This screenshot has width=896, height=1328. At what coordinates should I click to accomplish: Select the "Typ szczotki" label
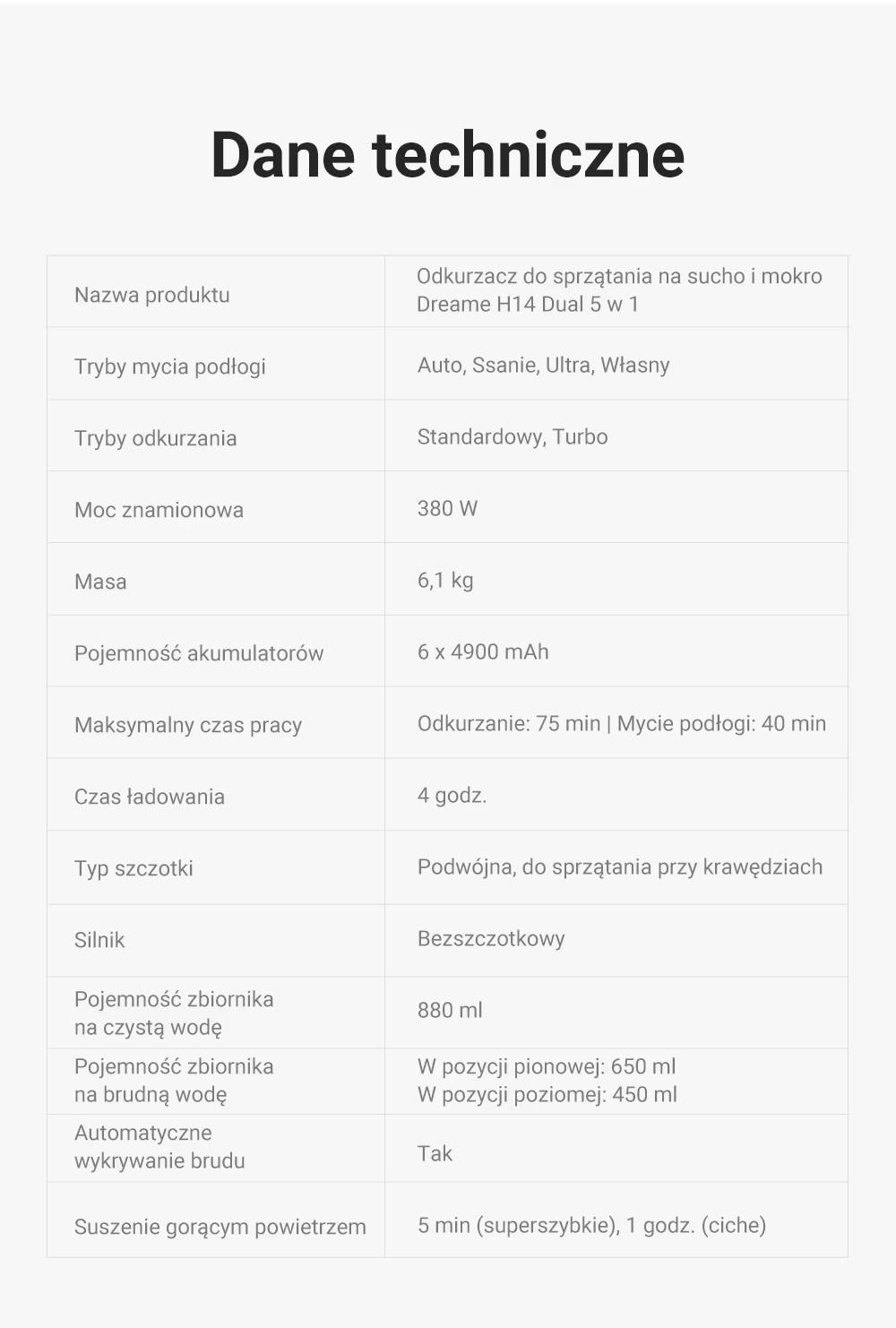click(134, 868)
